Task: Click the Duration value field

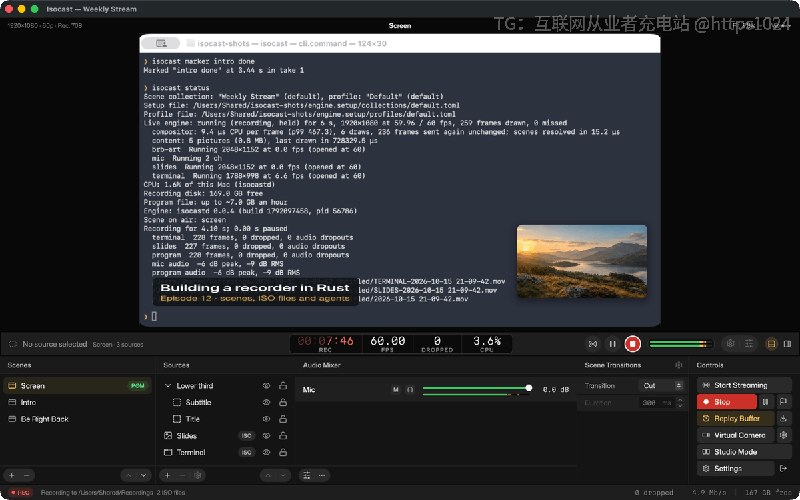Action: 657,403
